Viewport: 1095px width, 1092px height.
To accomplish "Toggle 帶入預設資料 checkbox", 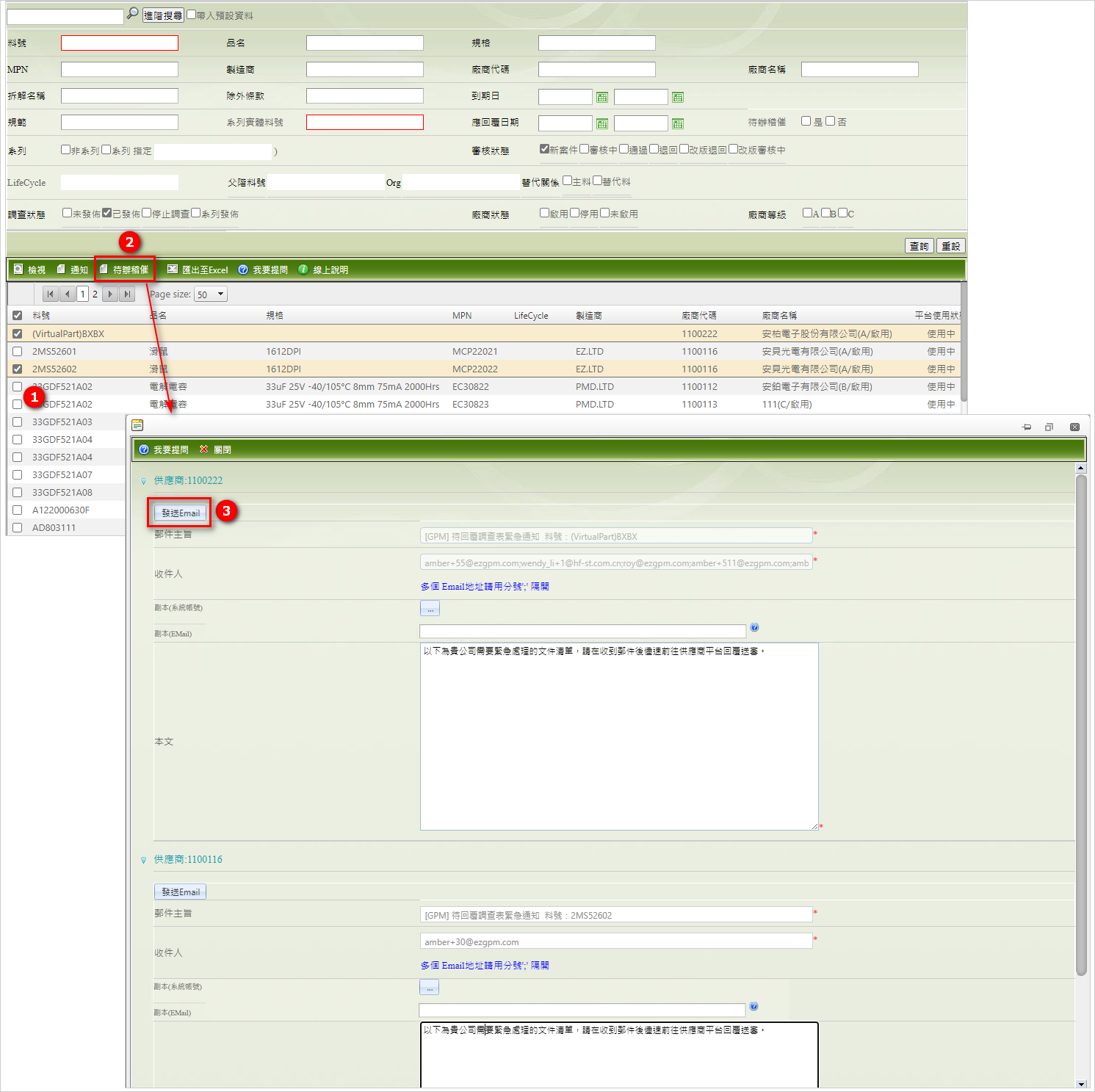I will [x=192, y=14].
